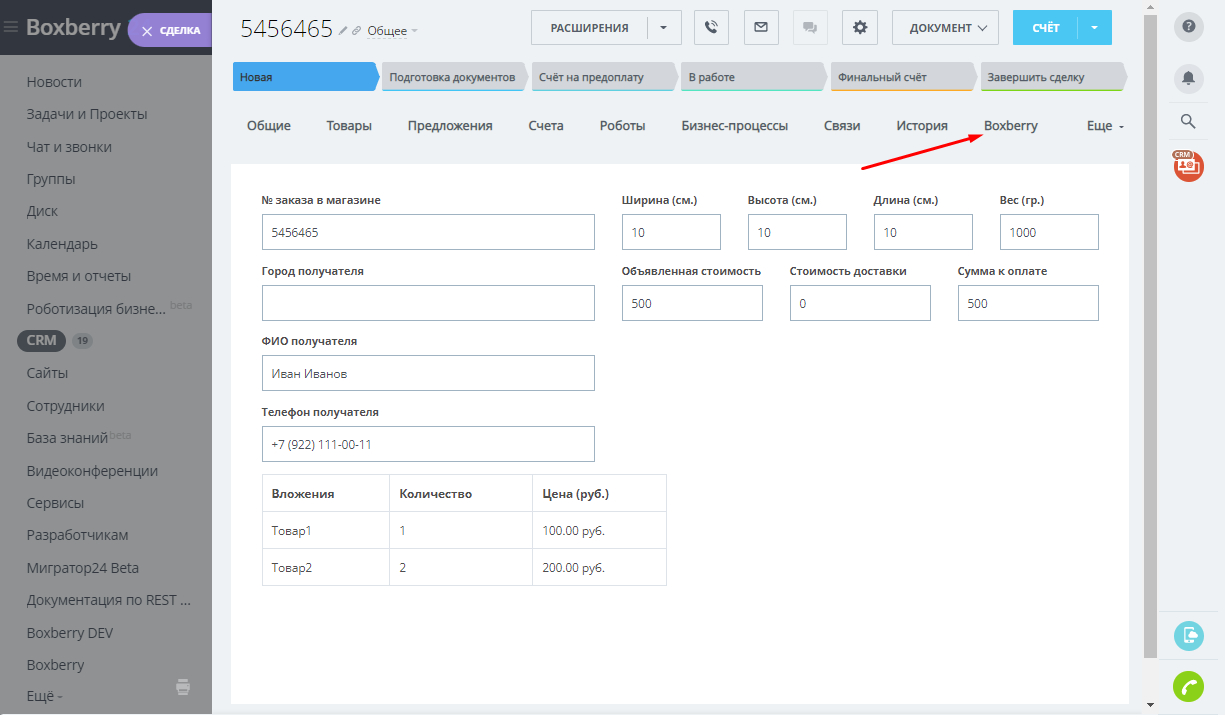Open the Общее pipeline dropdown next to the title

393,31
